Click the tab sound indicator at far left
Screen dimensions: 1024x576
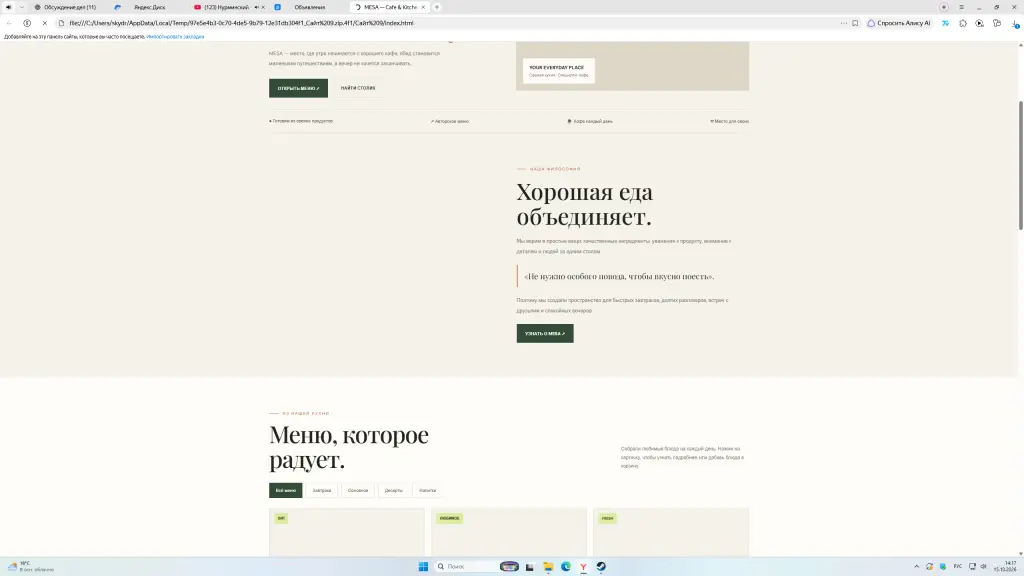8,7
